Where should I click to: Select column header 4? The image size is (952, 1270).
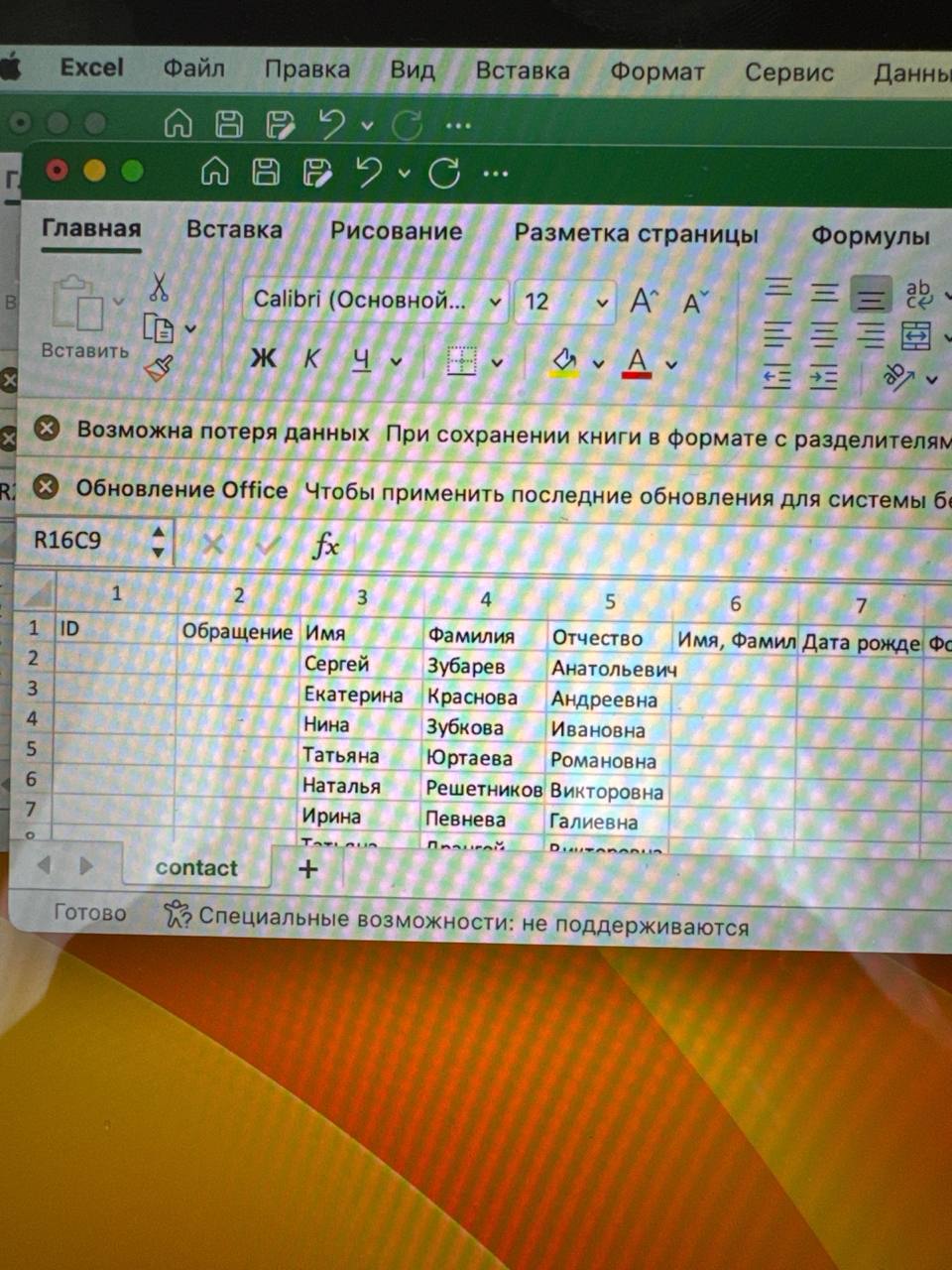point(486,599)
